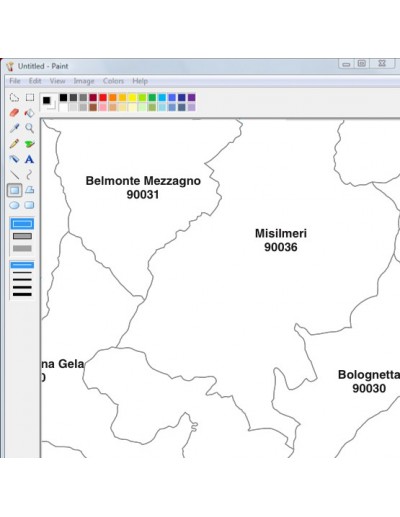The image size is (400, 517).
Task: Open the File menu
Action: [x=15, y=81]
